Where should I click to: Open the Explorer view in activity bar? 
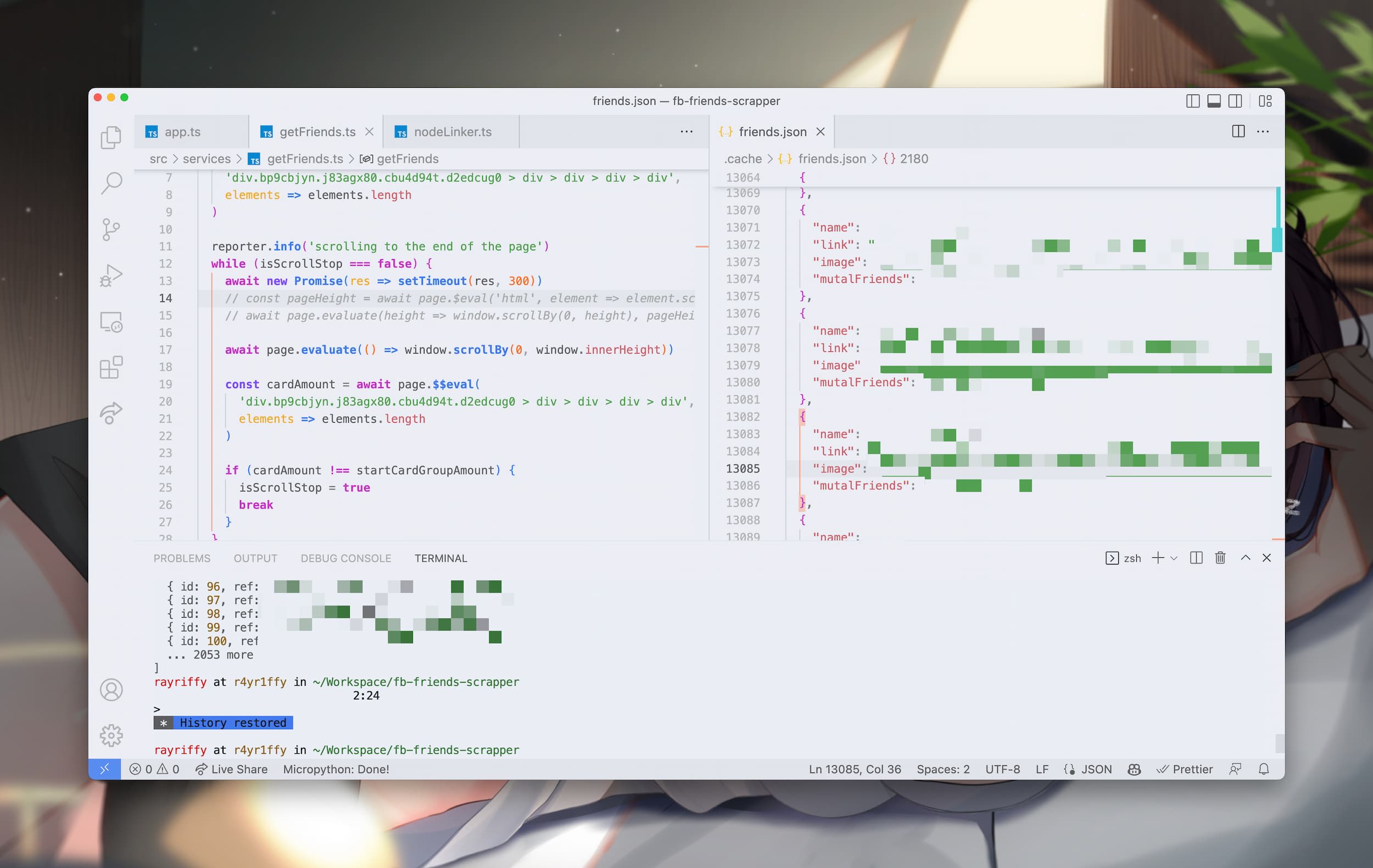111,137
